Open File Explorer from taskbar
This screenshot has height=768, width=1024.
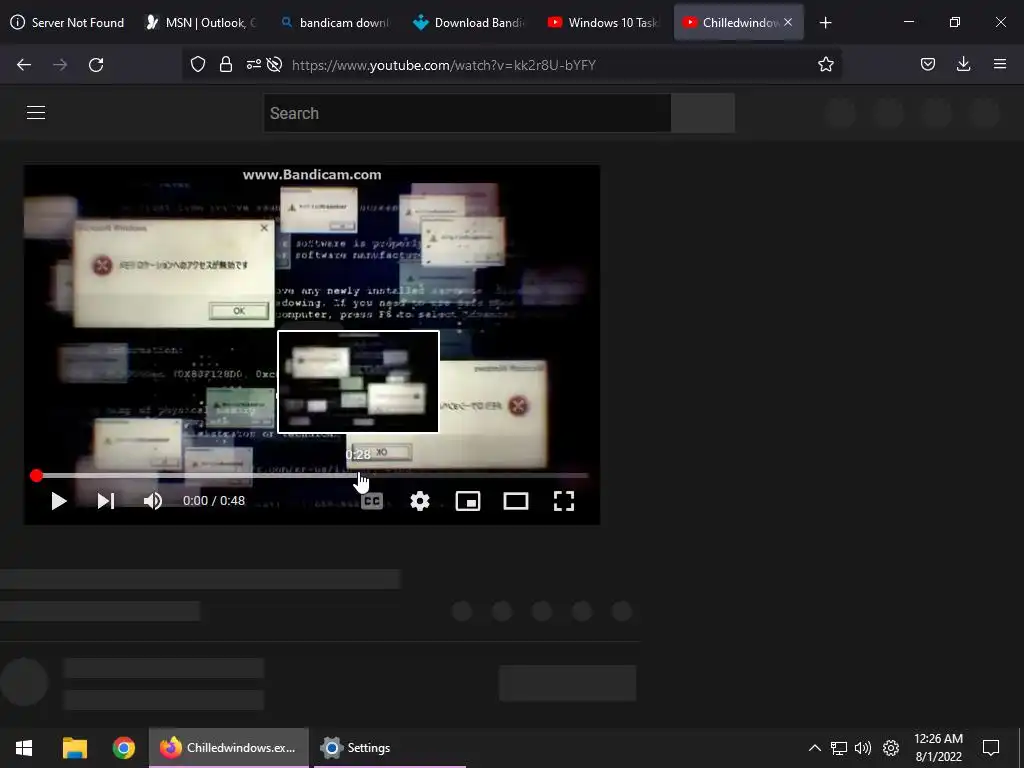[74, 748]
